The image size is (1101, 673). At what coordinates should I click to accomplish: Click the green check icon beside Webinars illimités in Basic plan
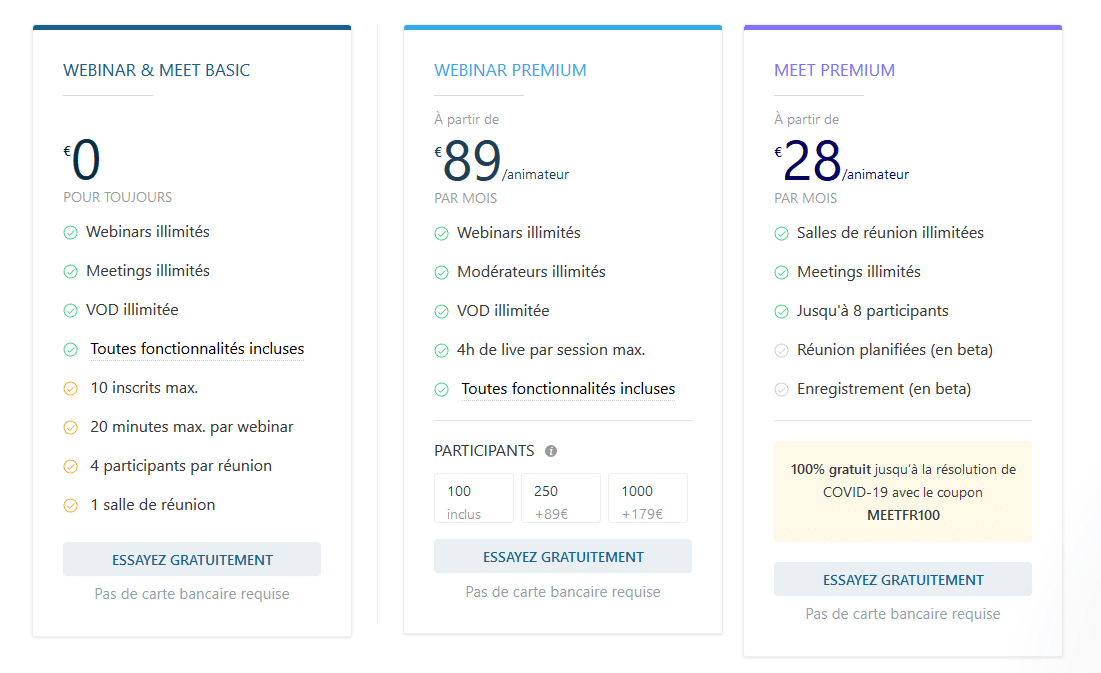click(70, 233)
